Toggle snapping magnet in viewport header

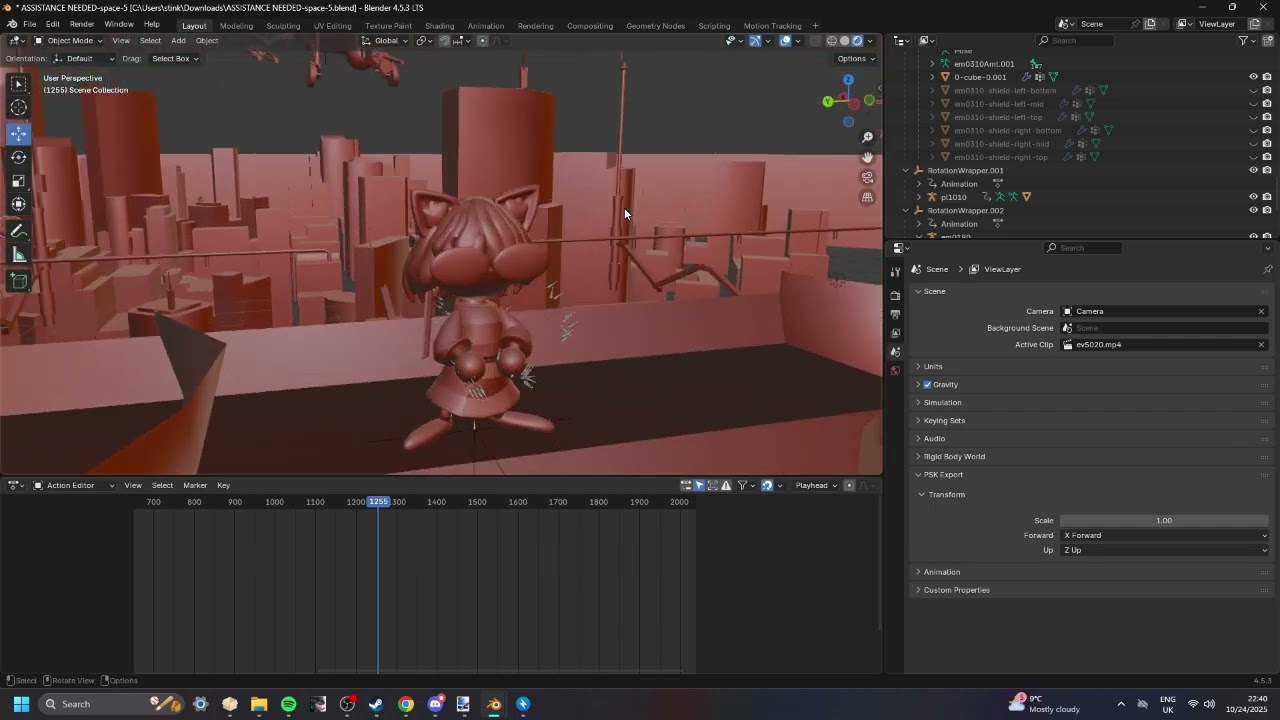pos(445,41)
